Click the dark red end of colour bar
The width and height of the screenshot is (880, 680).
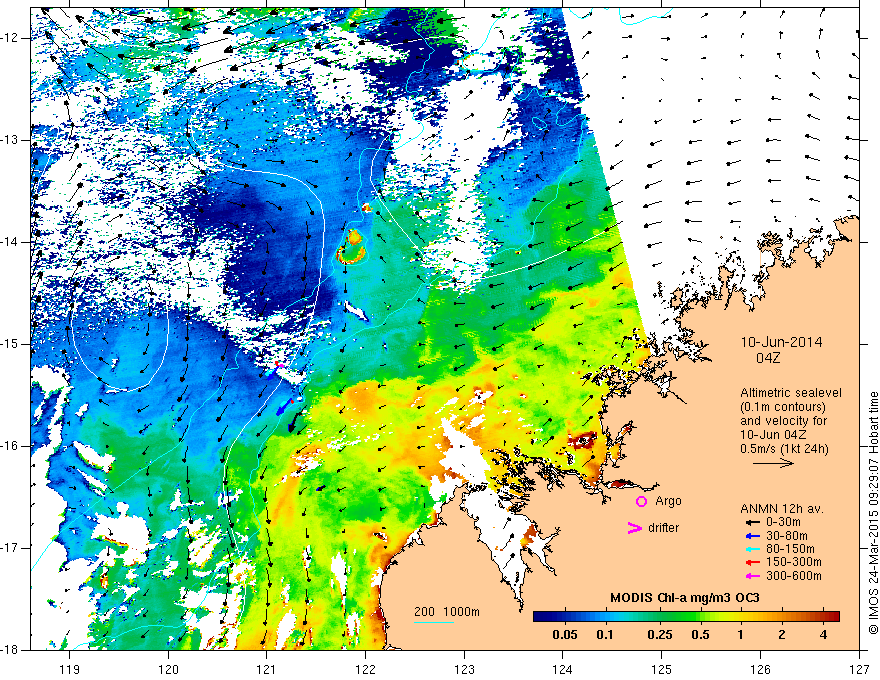click(x=835, y=617)
